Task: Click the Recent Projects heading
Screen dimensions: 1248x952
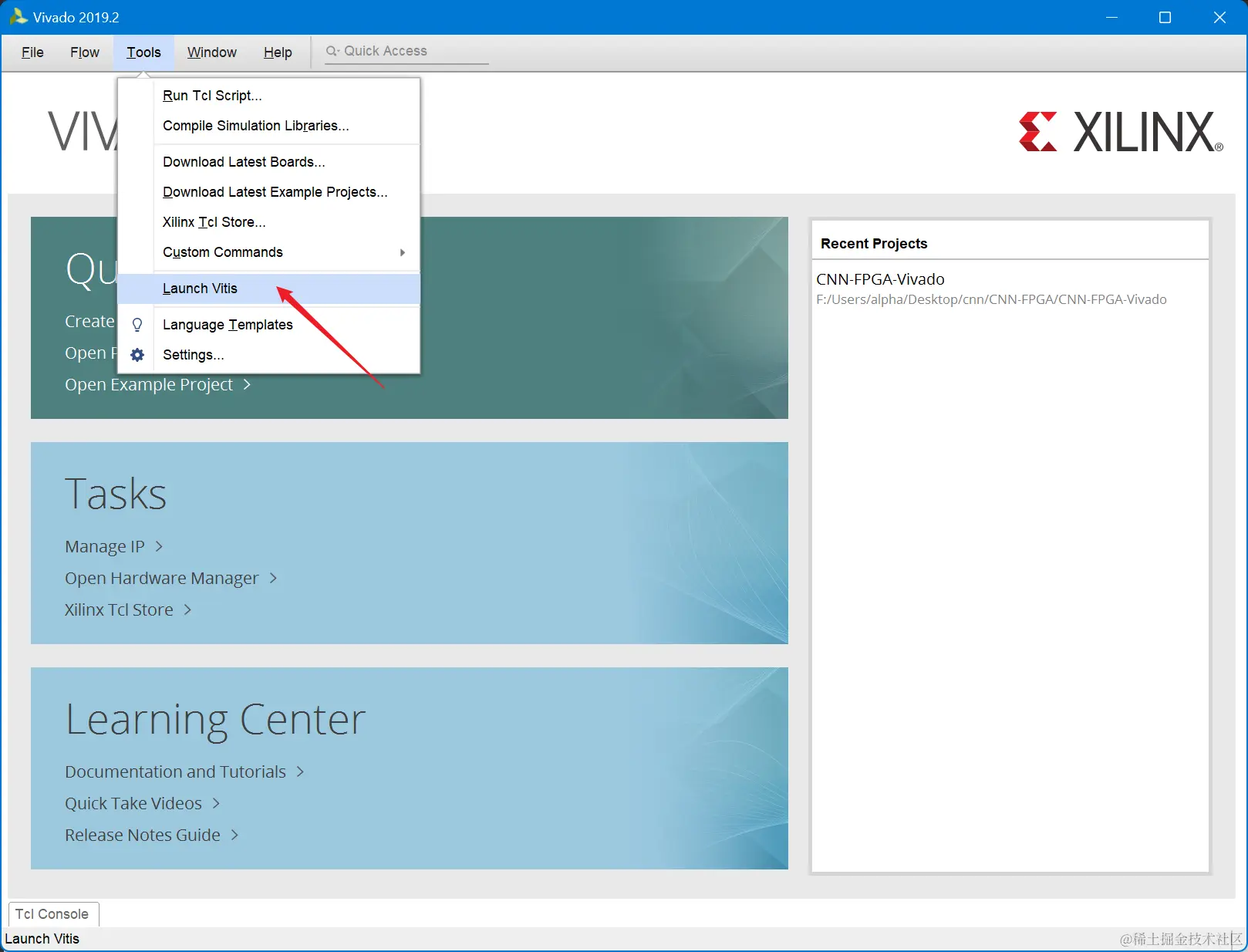Action: point(874,244)
